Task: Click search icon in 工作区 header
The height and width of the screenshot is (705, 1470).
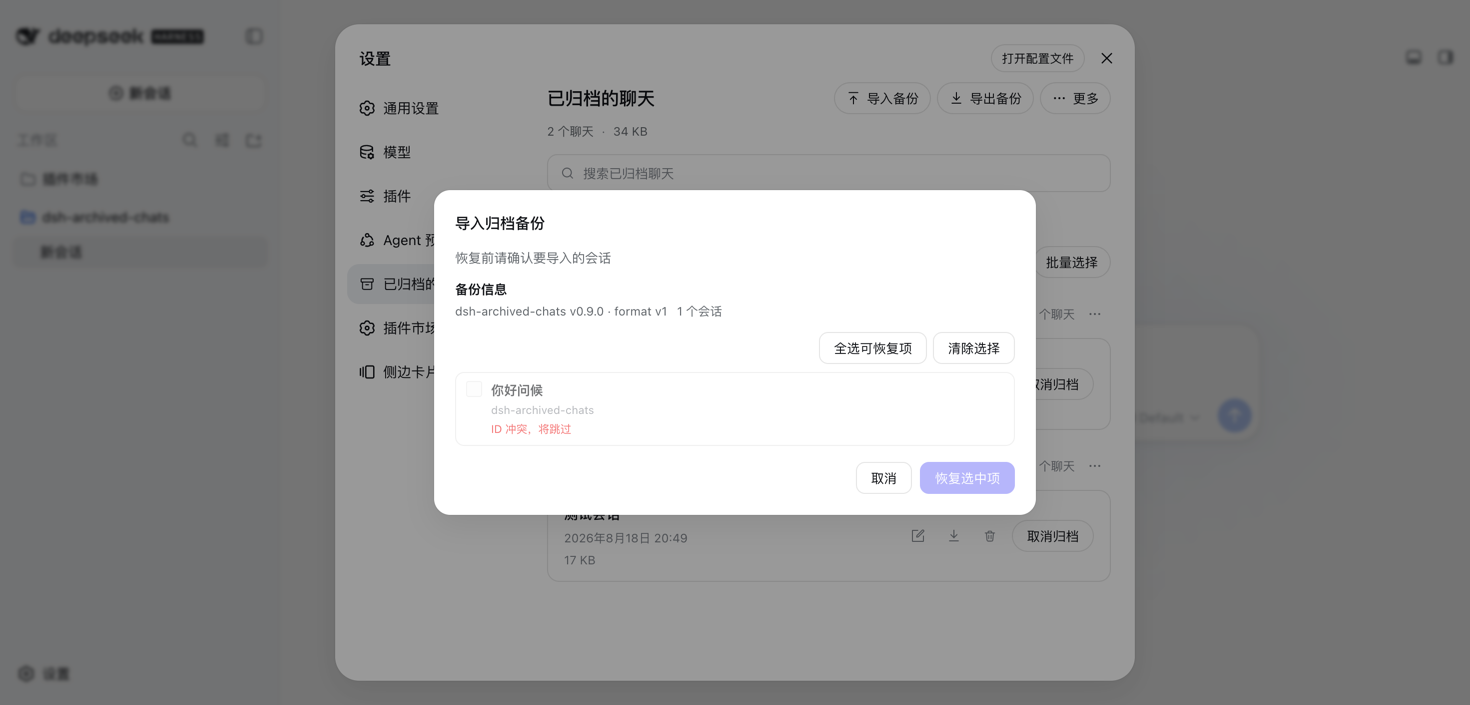Action: click(x=190, y=140)
